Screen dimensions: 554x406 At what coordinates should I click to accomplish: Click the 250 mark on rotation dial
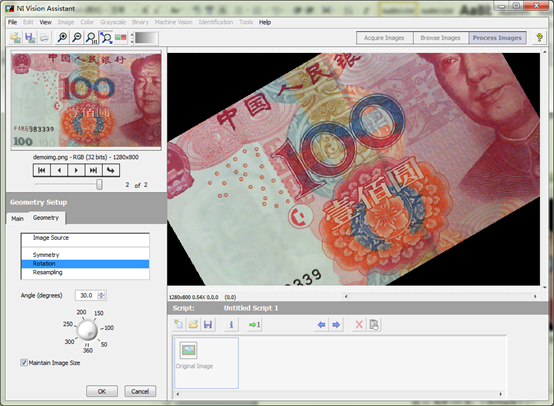68,324
